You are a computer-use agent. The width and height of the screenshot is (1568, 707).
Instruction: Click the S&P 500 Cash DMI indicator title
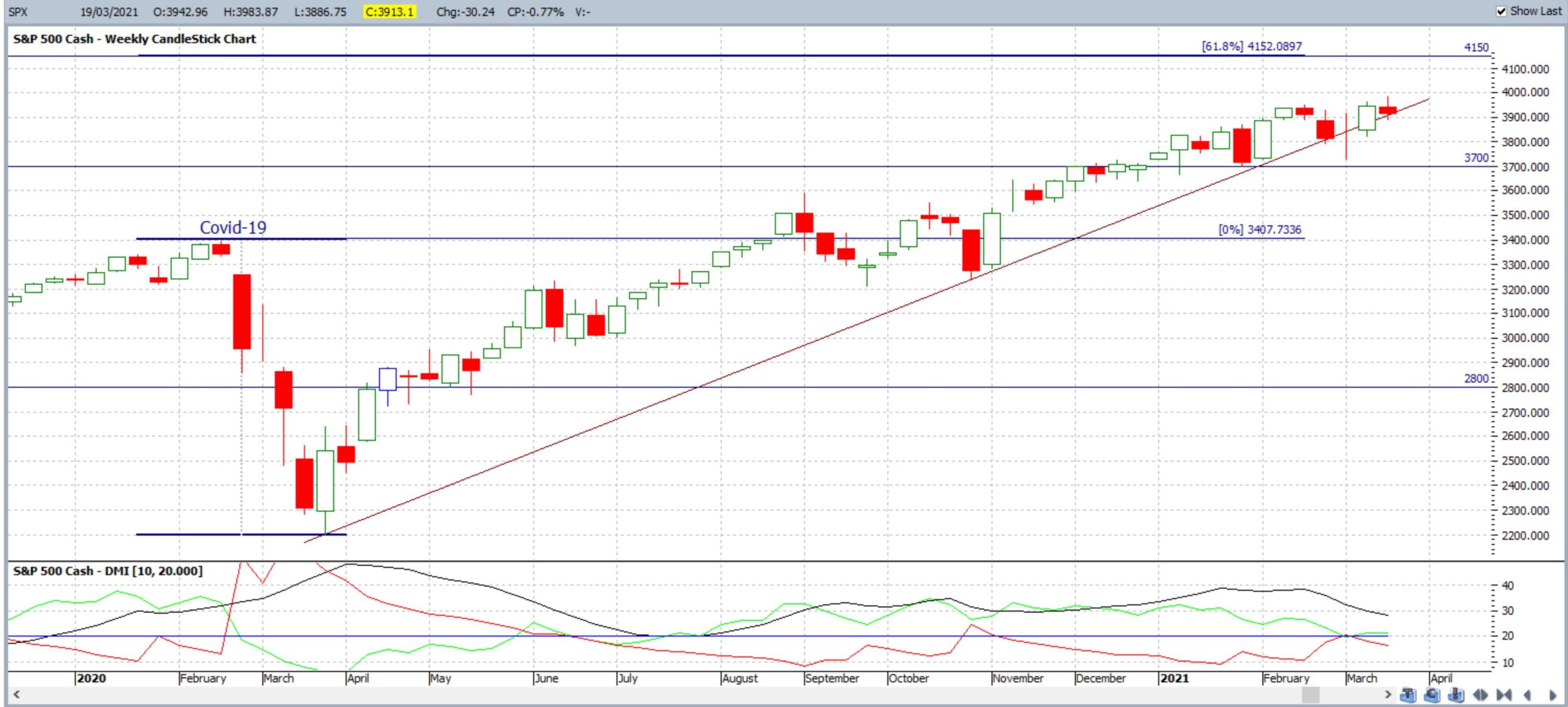coord(108,571)
